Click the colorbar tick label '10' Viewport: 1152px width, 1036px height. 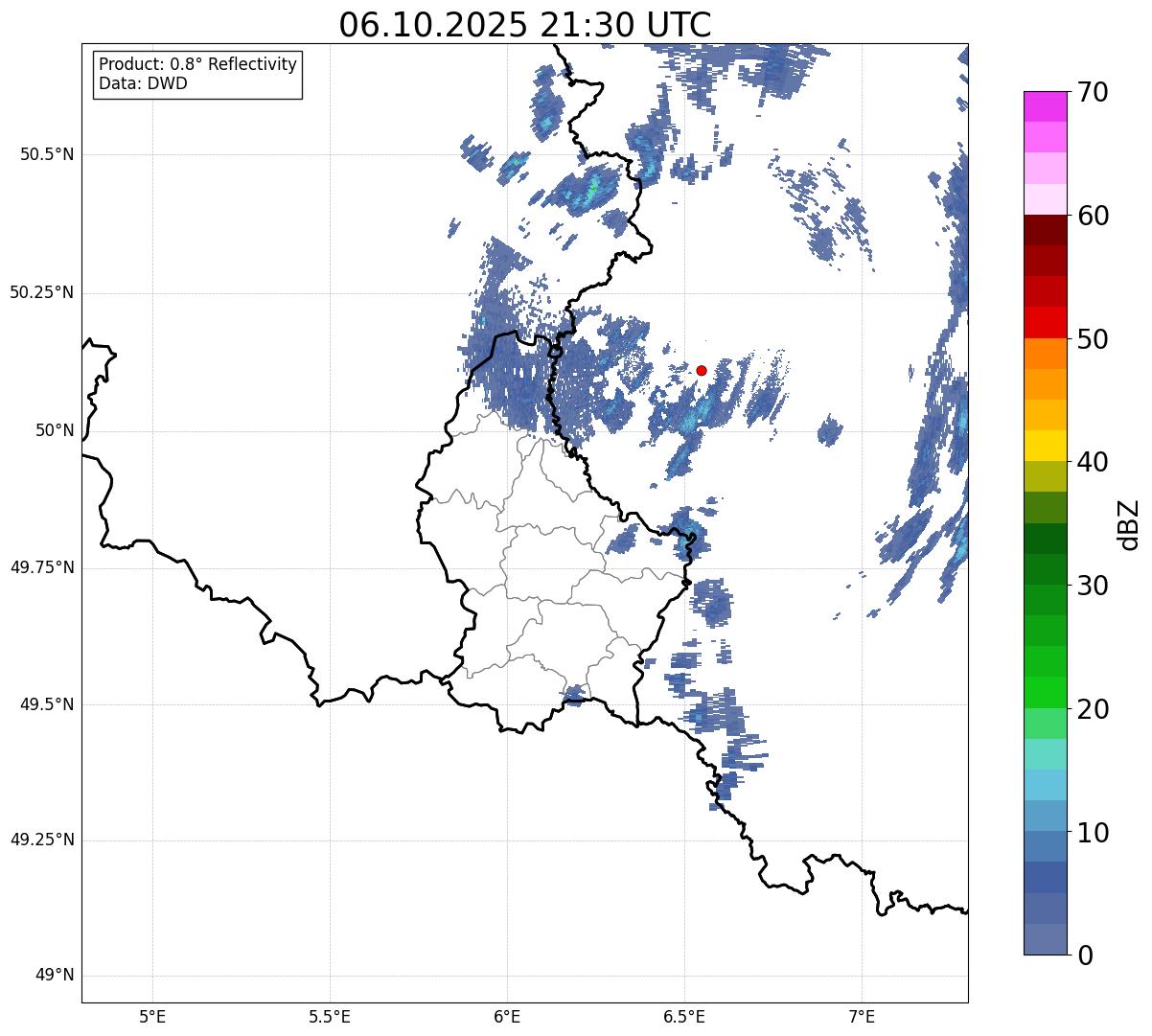[1093, 832]
